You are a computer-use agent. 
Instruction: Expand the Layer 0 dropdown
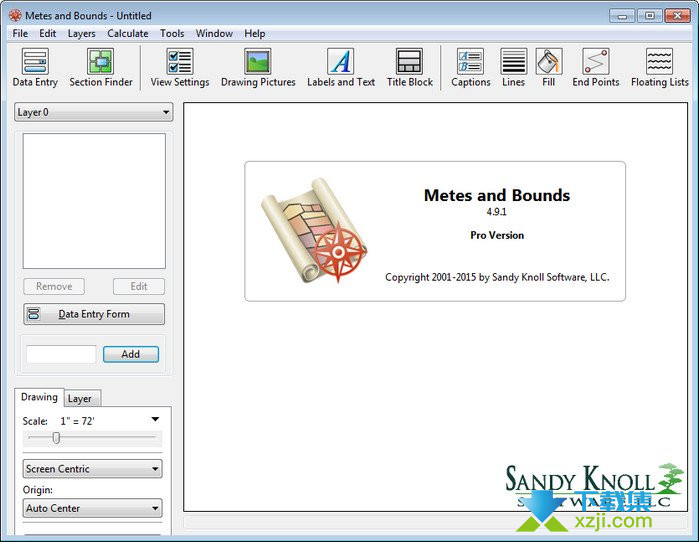coord(94,112)
